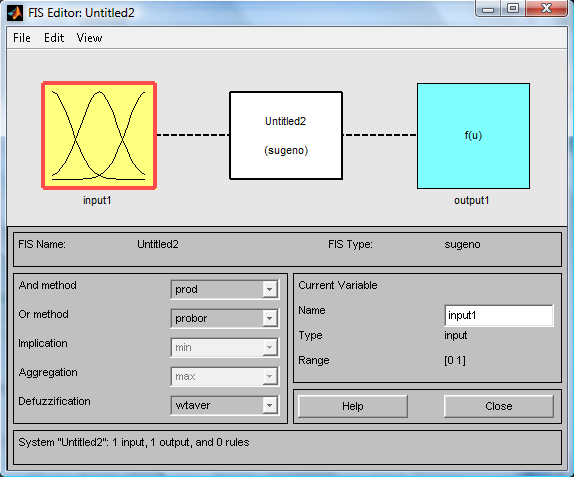Screen dimensions: 574x477
Task: Close the FIS Editor window
Action: tap(546, 9)
